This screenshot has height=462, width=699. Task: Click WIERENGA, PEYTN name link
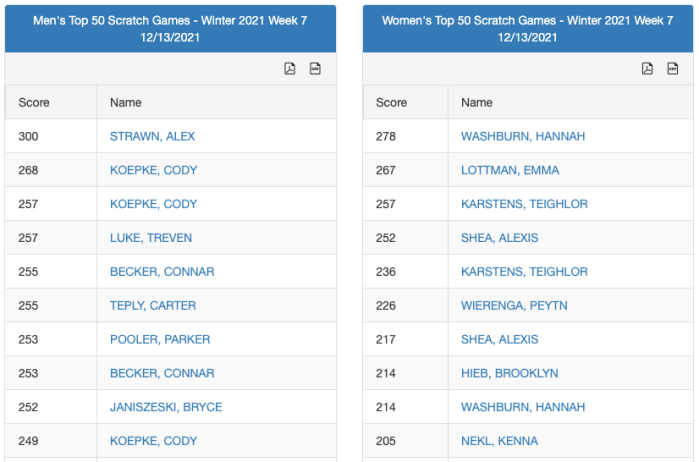(514, 306)
